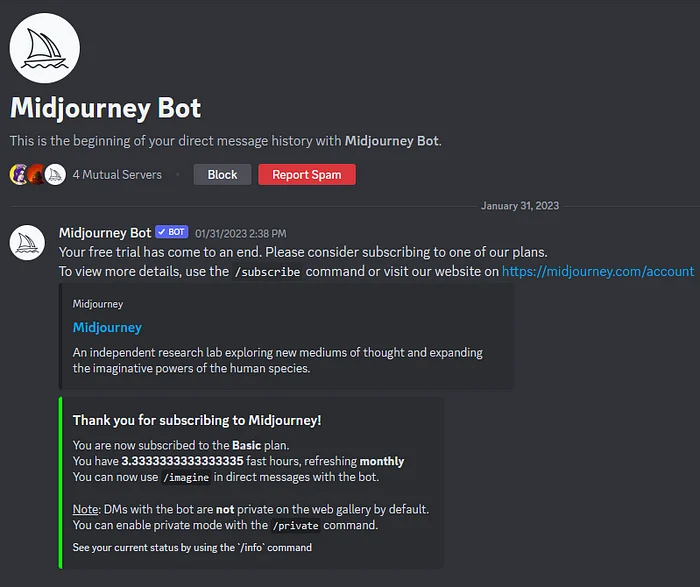Viewport: 700px width, 587px height.
Task: Click the Thank you for subscribing heading
Action: (197, 420)
